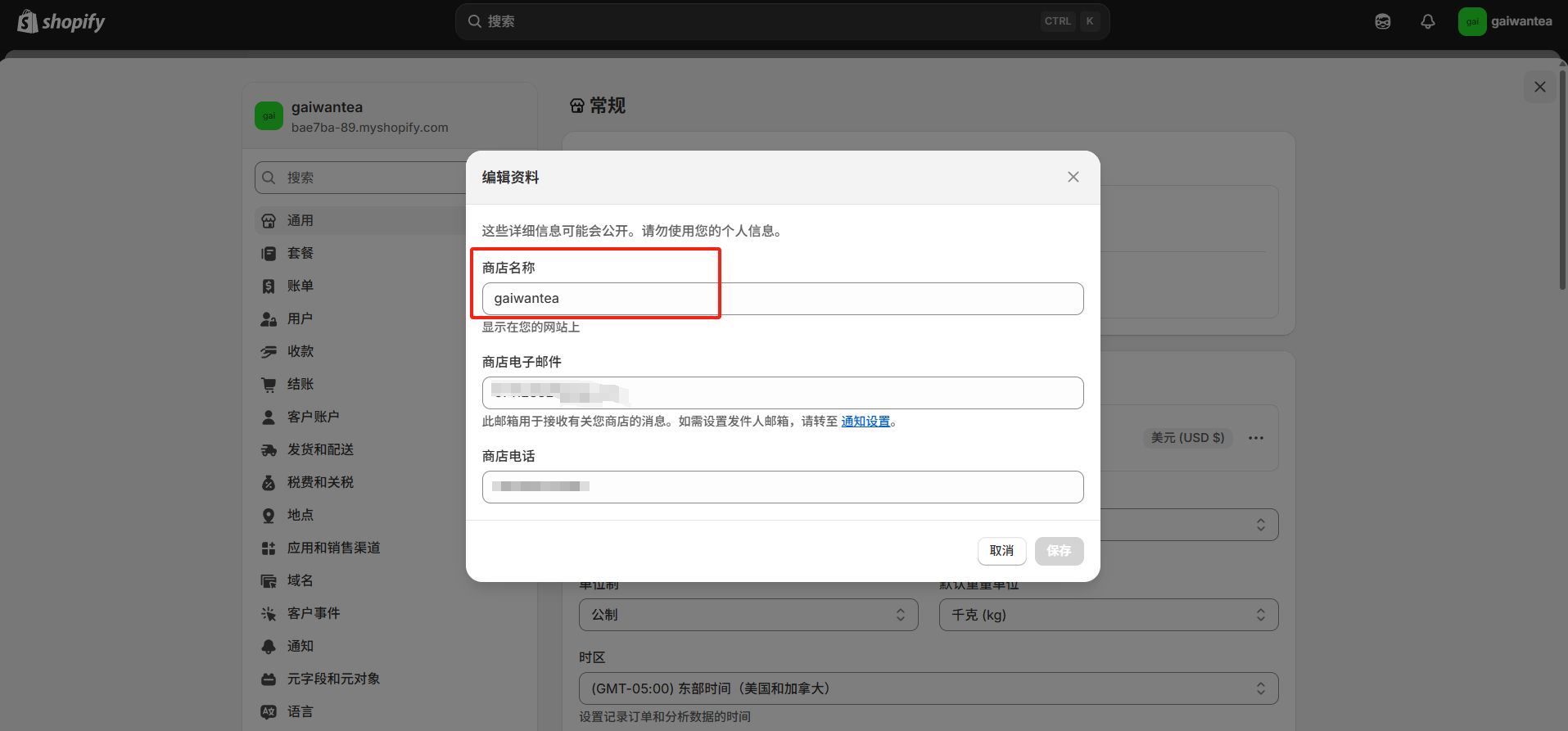Click the 商店名称 field with gaiwantea
1568x731 pixels.
coord(782,299)
